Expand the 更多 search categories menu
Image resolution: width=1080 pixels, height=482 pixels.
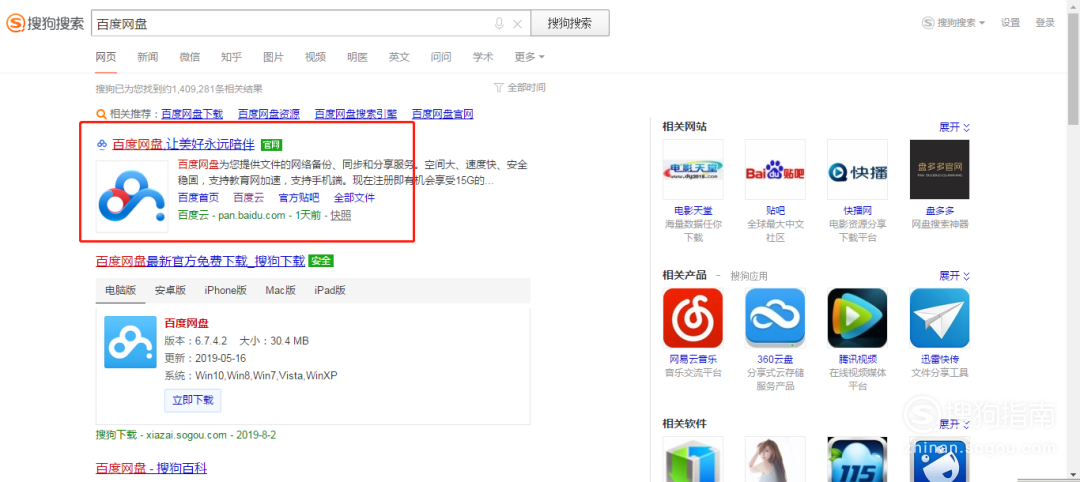point(528,57)
